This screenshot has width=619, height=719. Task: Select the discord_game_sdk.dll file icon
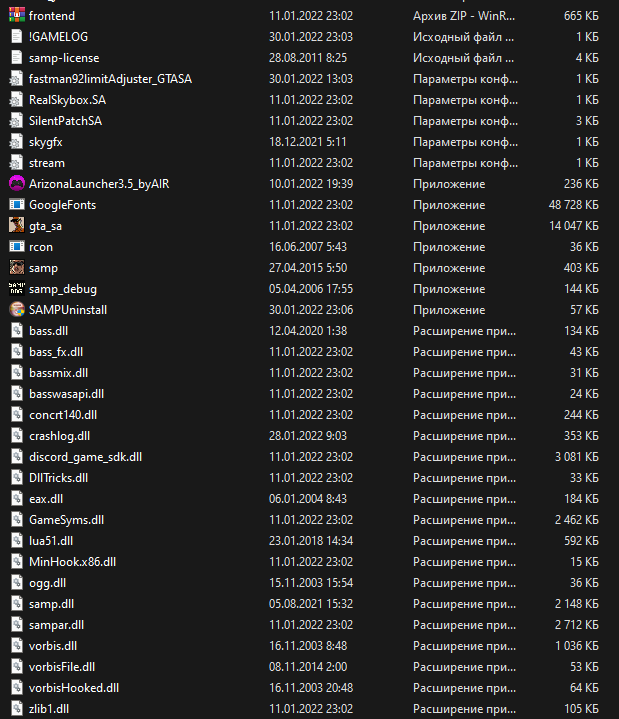pos(17,457)
